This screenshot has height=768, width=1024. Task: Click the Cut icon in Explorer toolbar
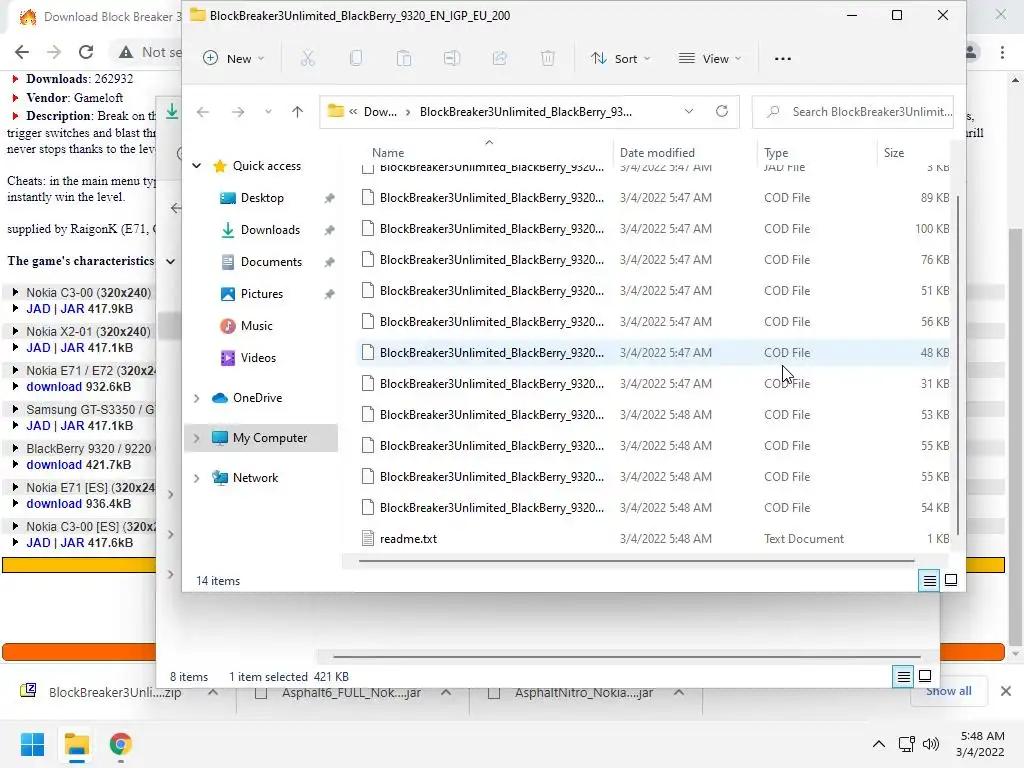(308, 59)
